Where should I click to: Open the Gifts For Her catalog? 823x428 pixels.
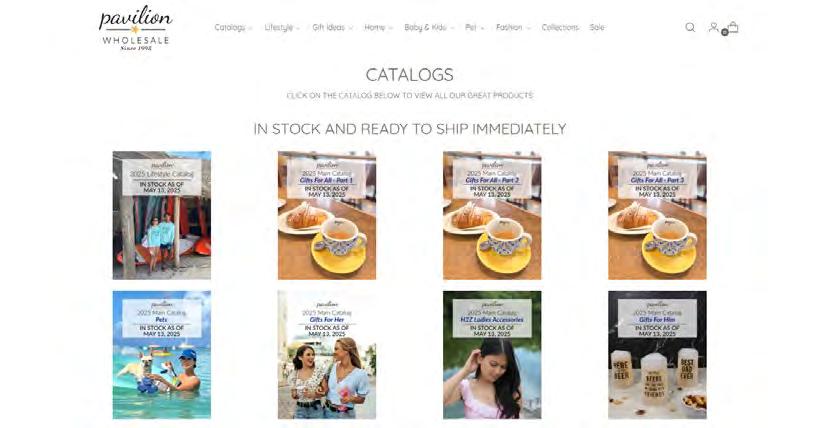tap(327, 355)
